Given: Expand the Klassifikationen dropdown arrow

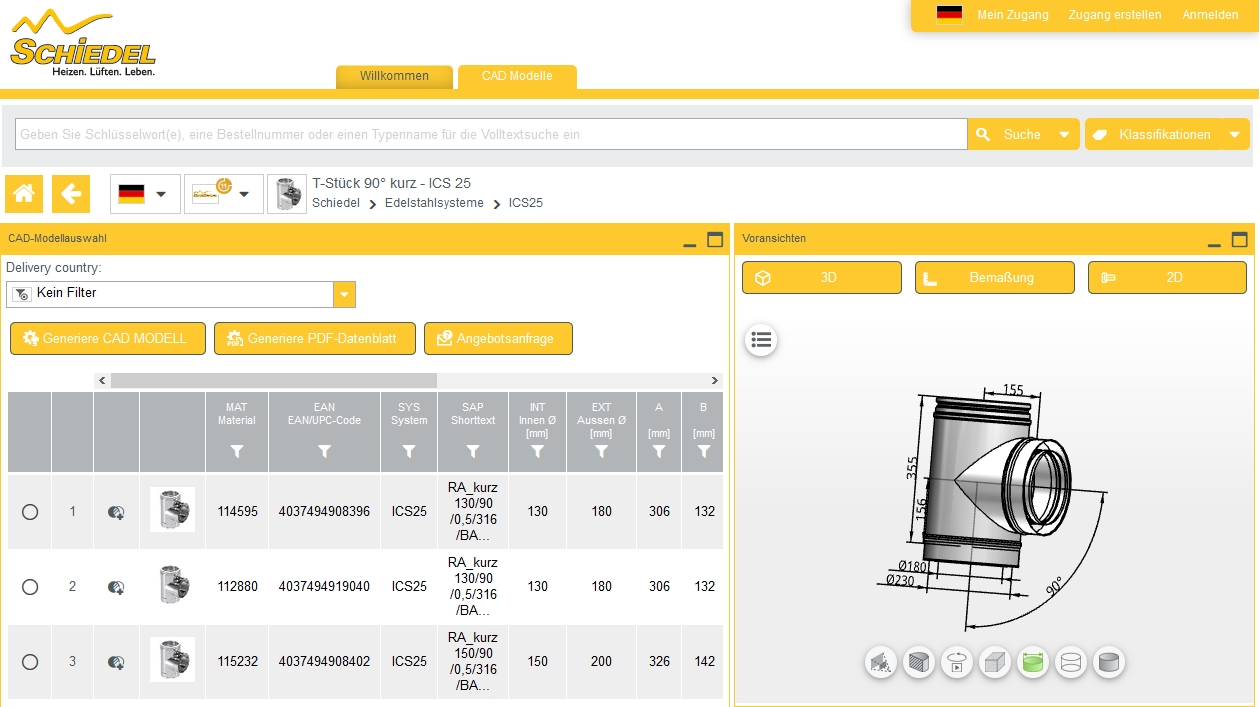Looking at the screenshot, I should (1235, 134).
